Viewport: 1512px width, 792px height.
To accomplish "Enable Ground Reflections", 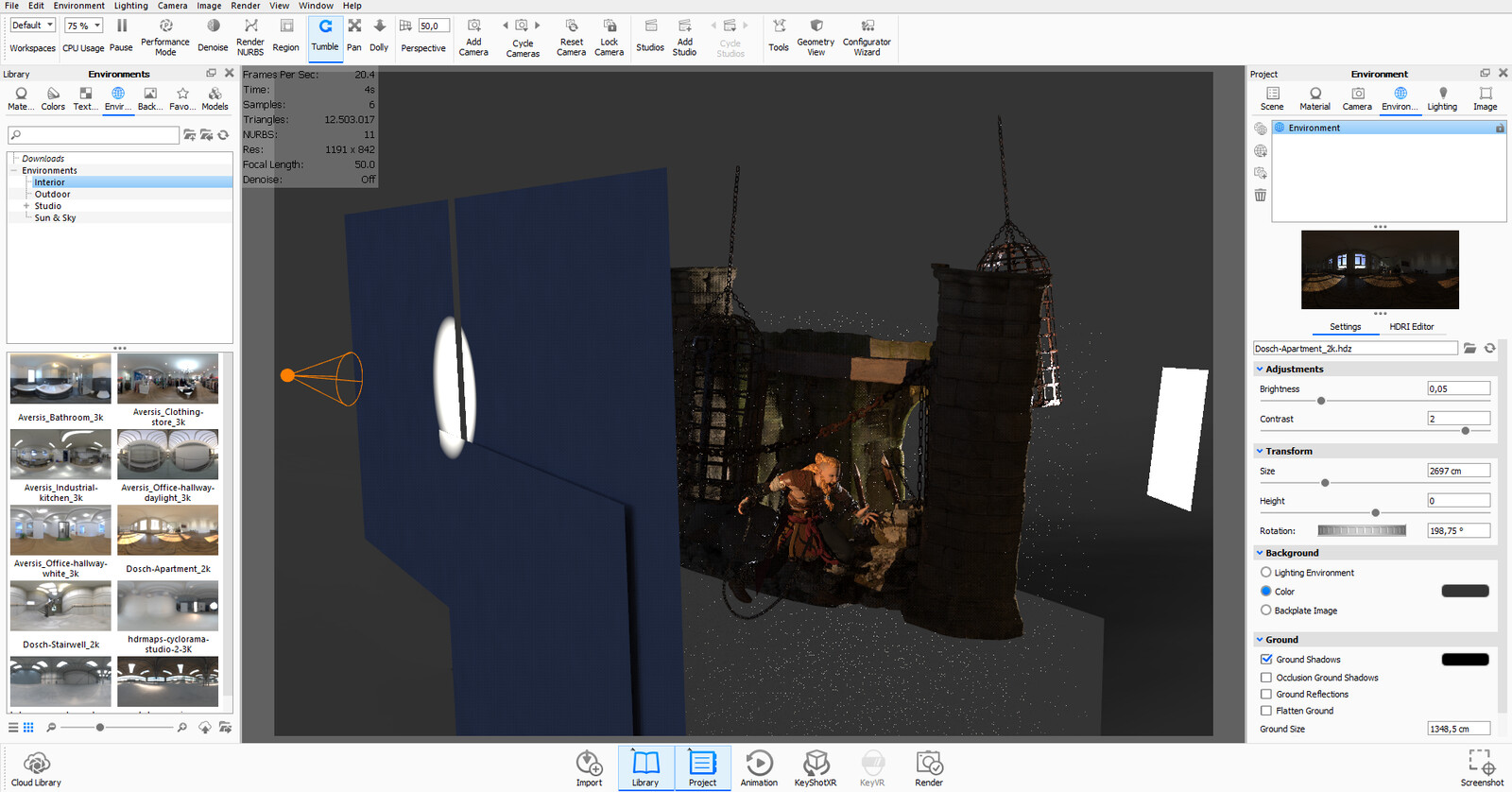I will (x=1266, y=695).
